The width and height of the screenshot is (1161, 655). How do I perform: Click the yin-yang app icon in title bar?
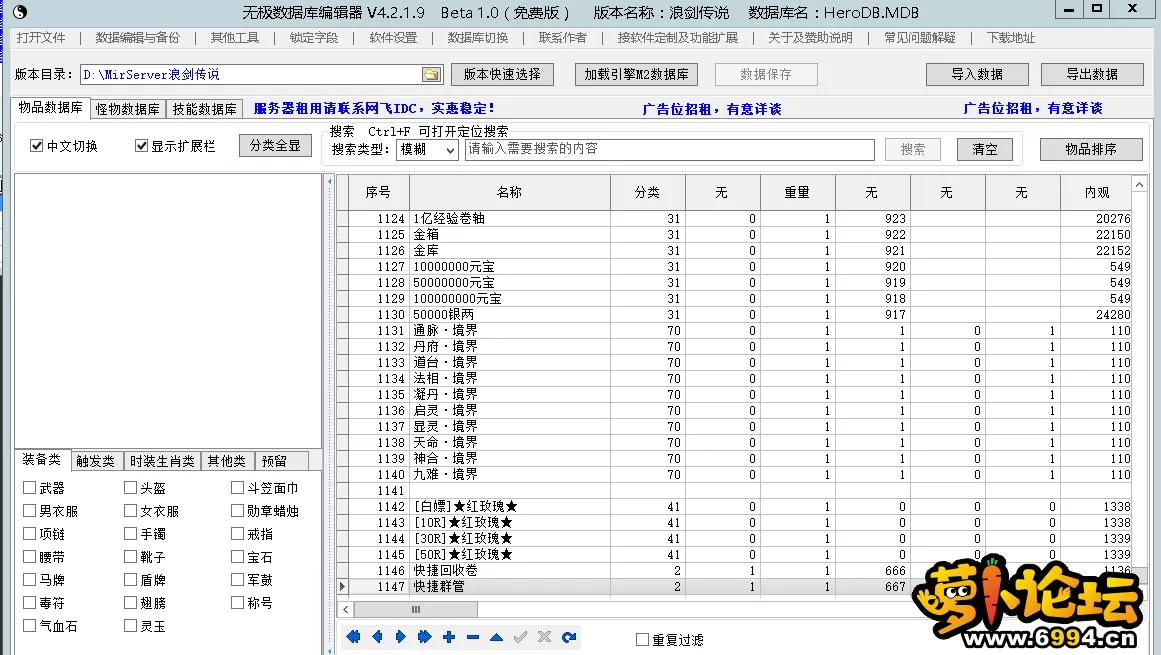pos(20,12)
